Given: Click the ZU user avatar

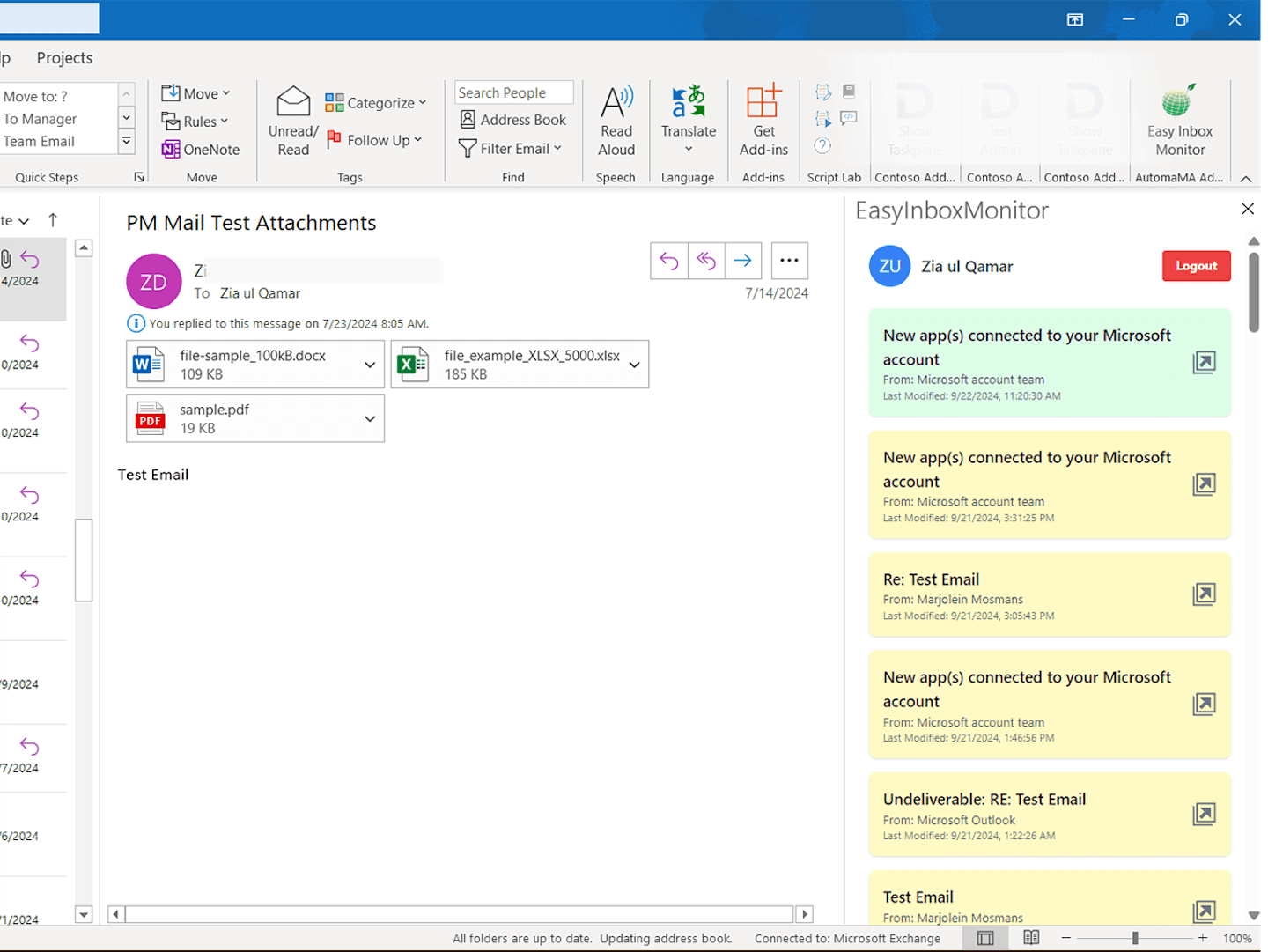Looking at the screenshot, I should [x=889, y=266].
